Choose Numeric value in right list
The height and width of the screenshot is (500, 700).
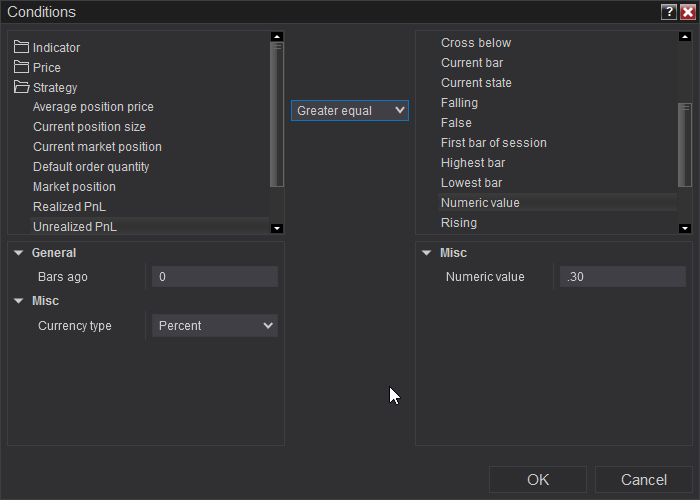(x=480, y=202)
